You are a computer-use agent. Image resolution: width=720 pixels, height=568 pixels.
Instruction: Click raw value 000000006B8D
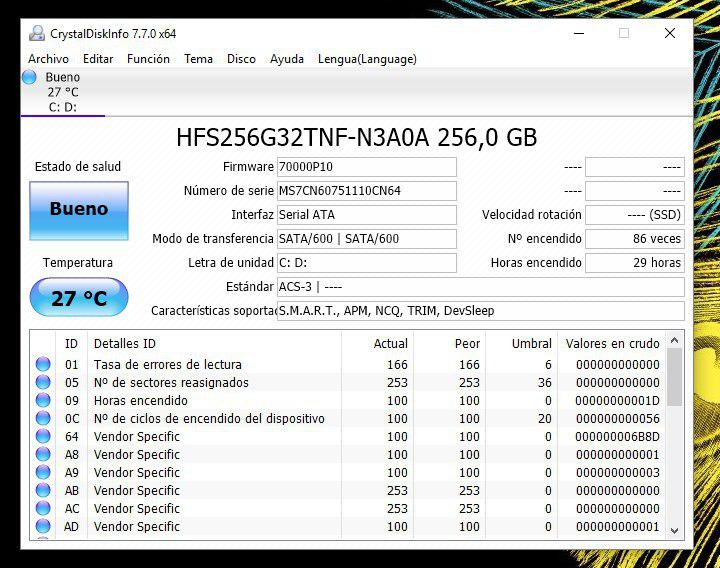pyautogui.click(x=618, y=436)
